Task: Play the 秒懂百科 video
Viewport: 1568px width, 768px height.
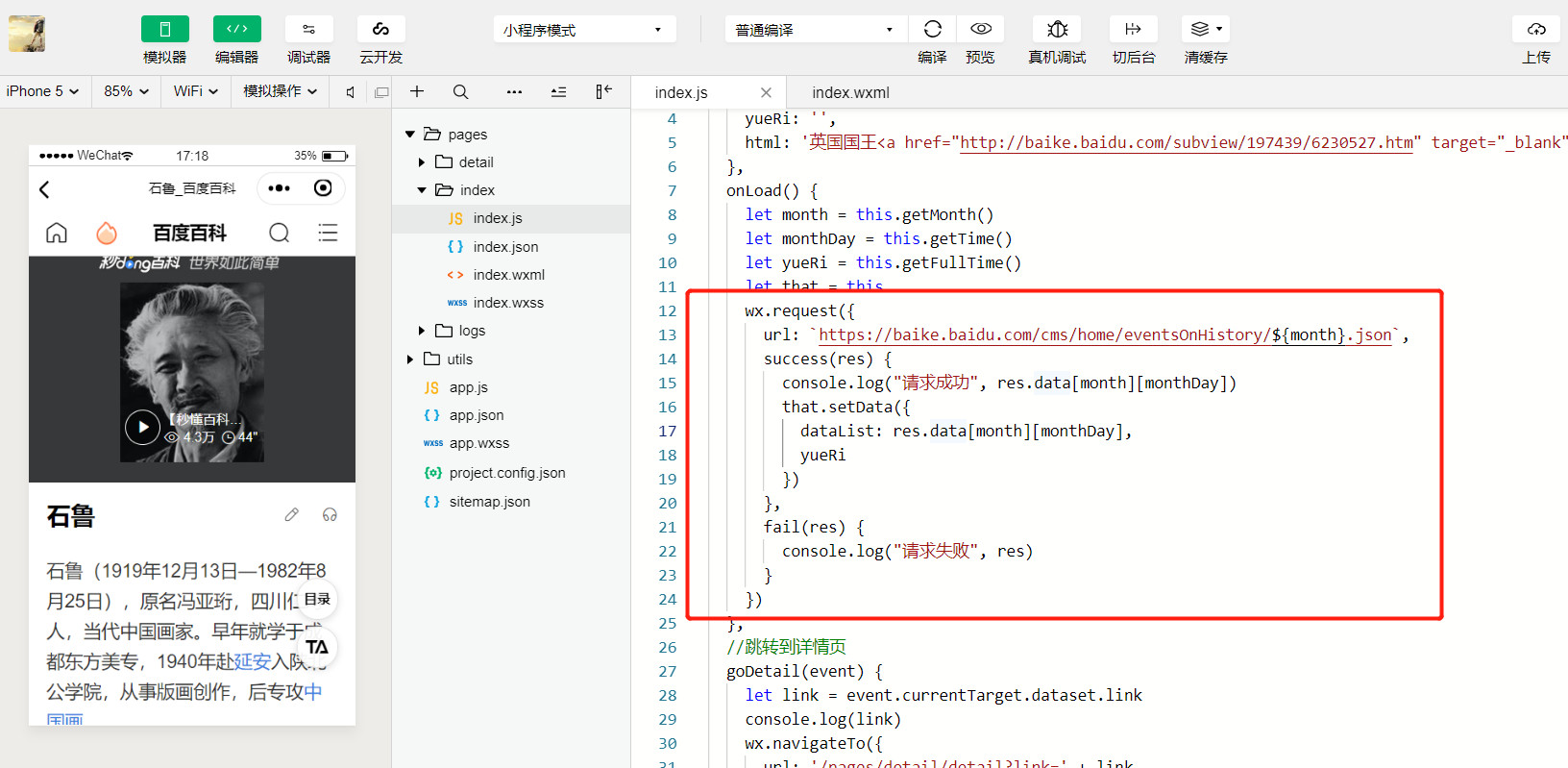Action: [142, 427]
